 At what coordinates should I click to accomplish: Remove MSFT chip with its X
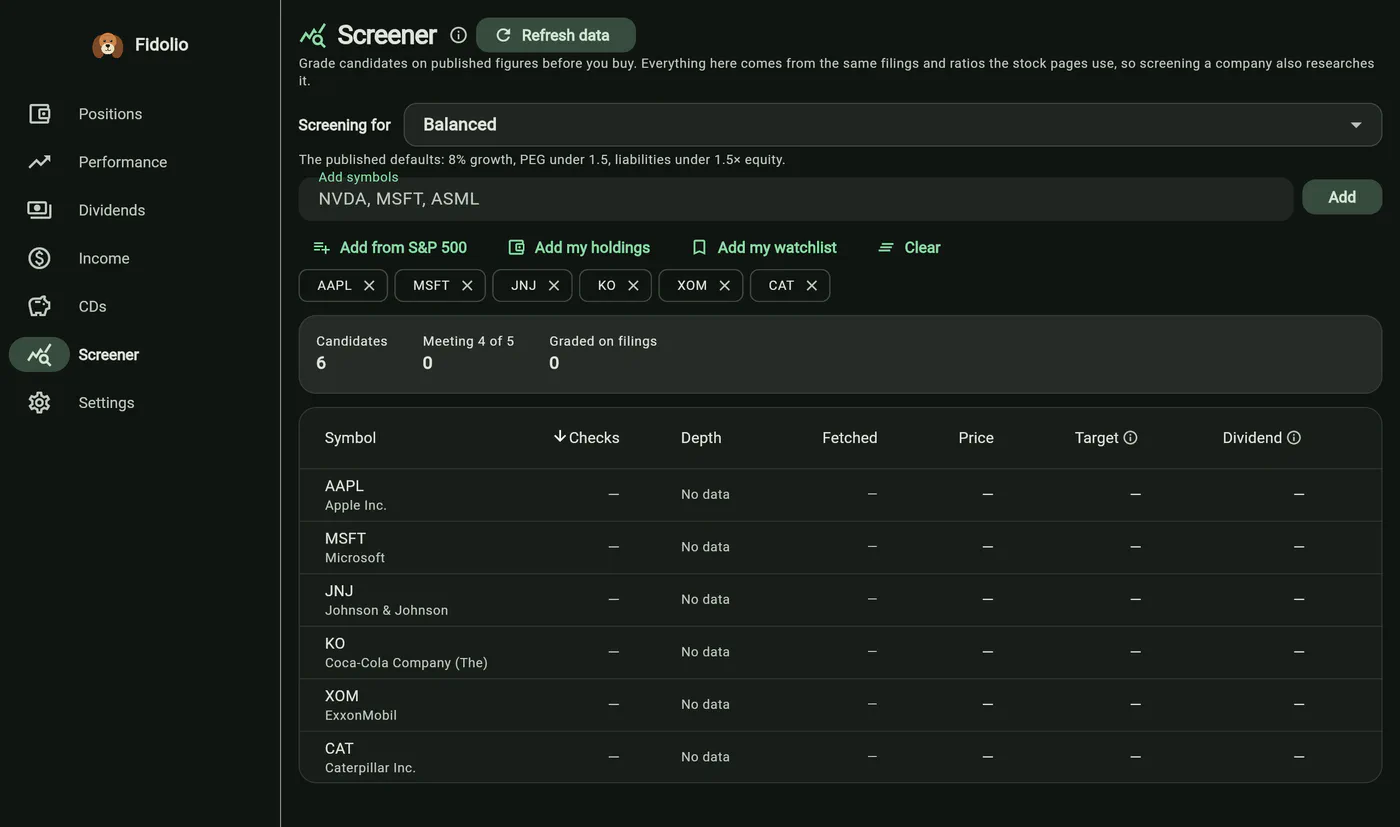[467, 285]
